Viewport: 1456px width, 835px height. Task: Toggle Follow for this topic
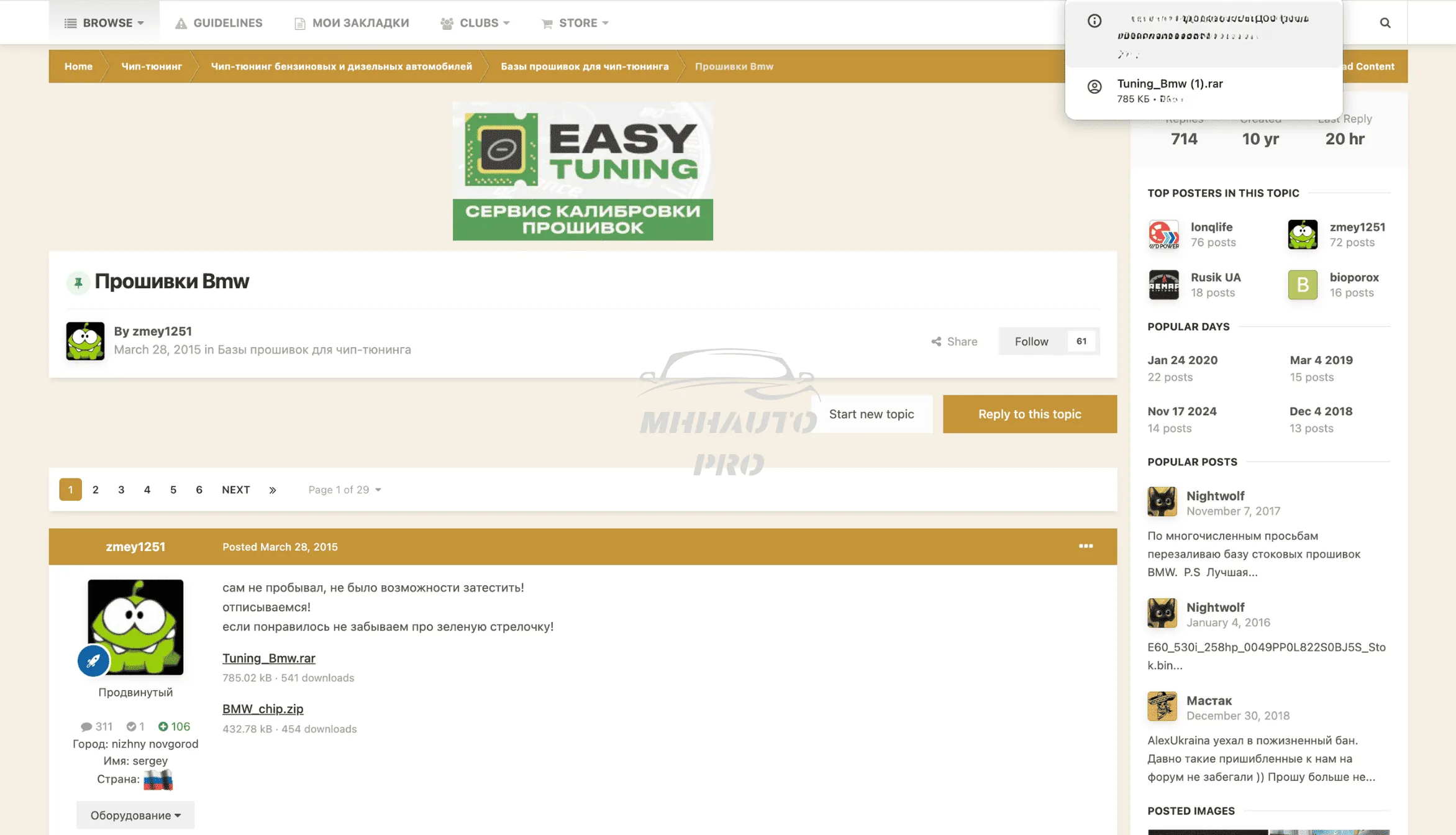coord(1031,342)
